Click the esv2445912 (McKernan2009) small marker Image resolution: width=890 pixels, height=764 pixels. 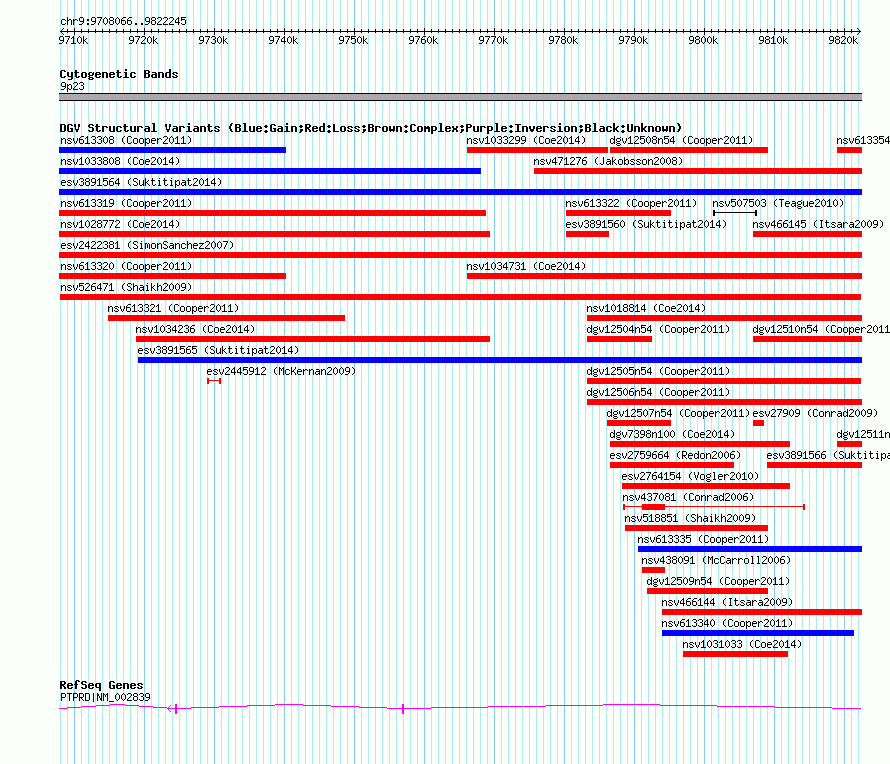[x=214, y=381]
